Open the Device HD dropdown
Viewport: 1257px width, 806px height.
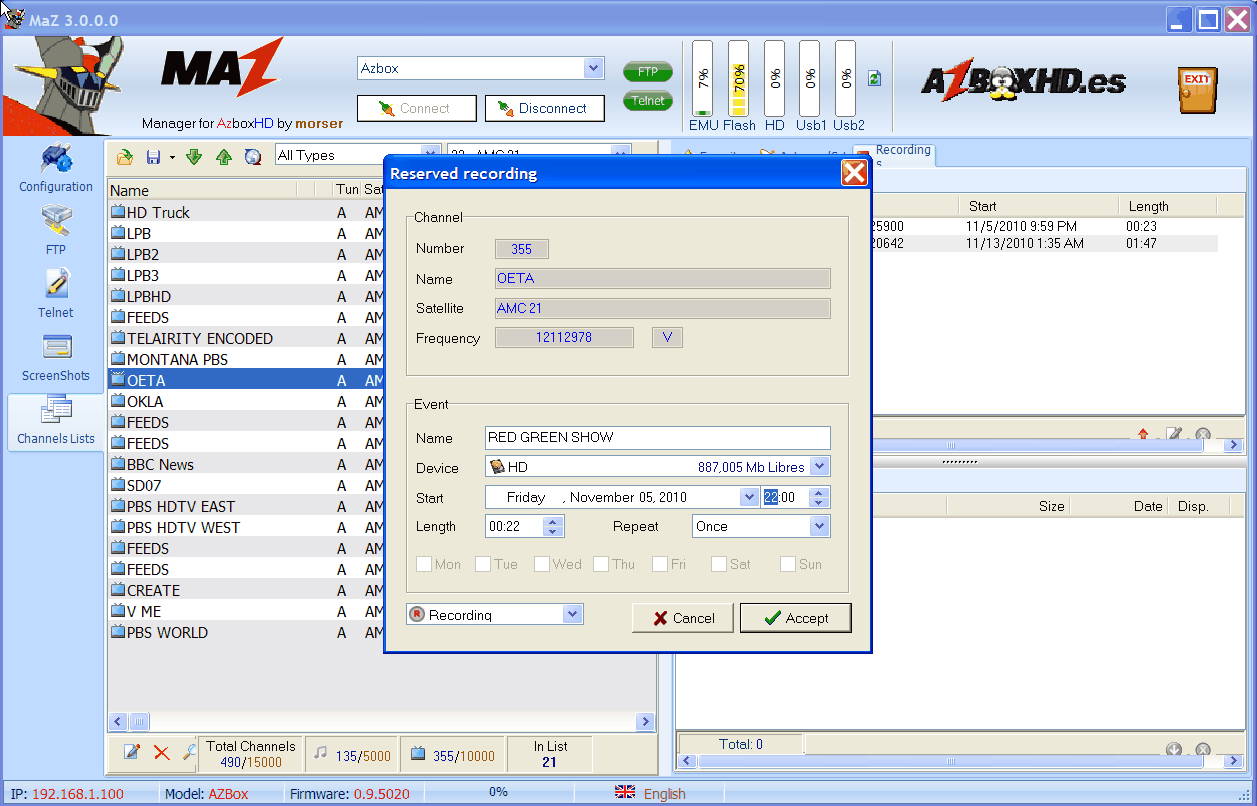pos(819,467)
